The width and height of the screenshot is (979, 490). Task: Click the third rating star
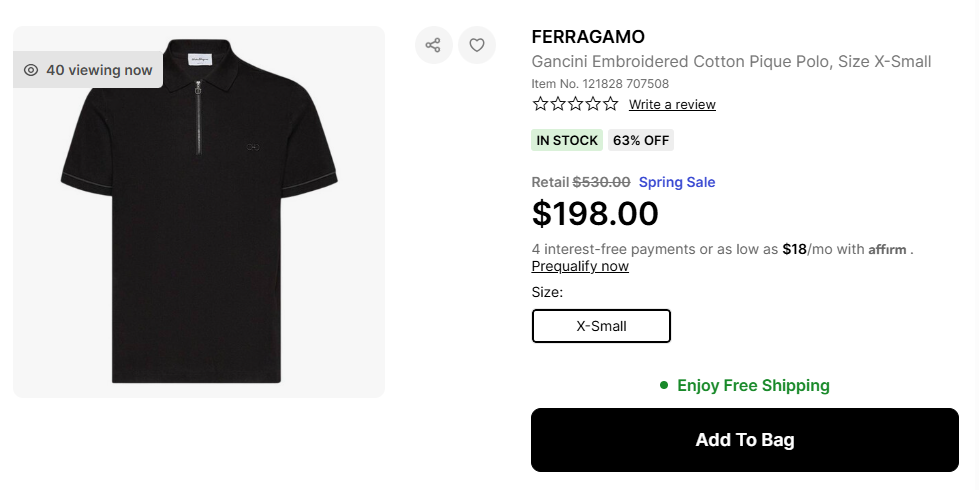(575, 104)
